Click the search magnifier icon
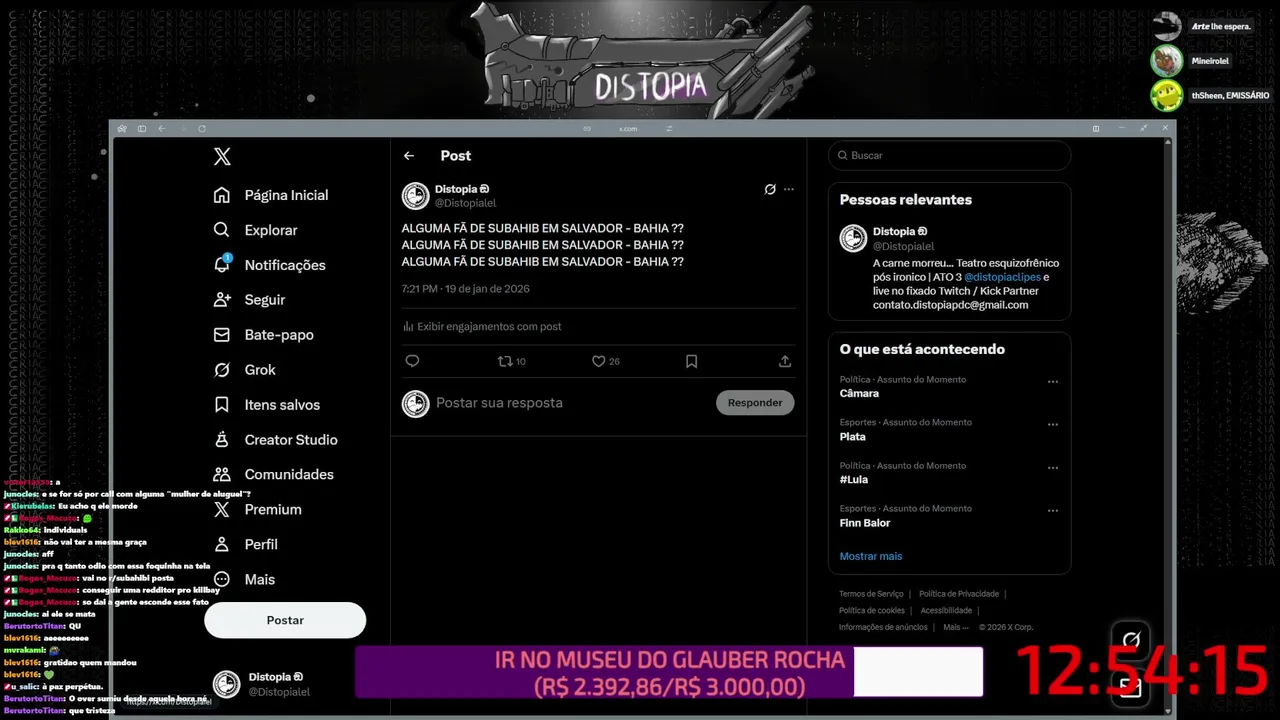1280x720 pixels. click(843, 156)
